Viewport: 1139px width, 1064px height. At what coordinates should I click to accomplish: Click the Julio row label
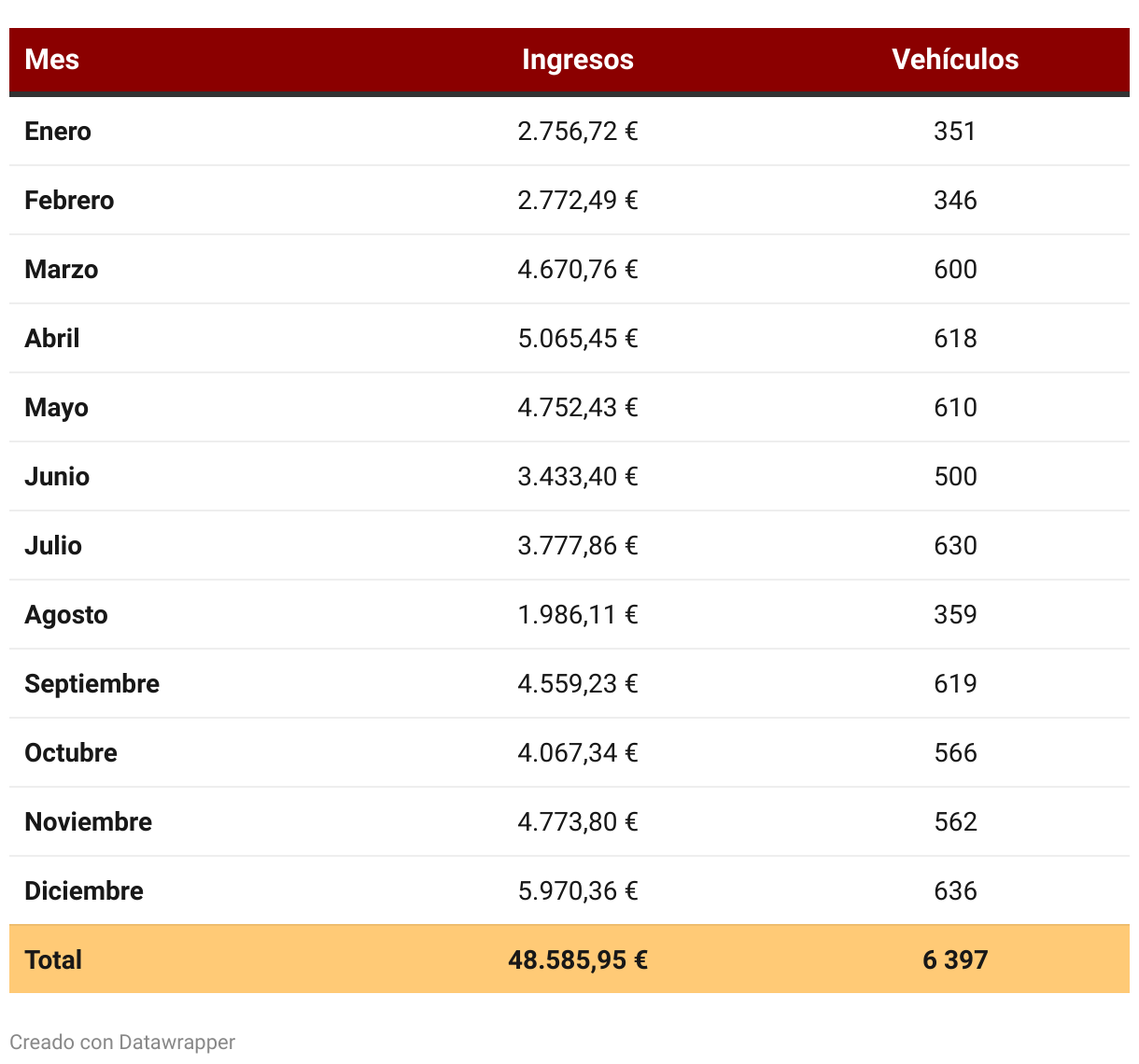(x=53, y=546)
